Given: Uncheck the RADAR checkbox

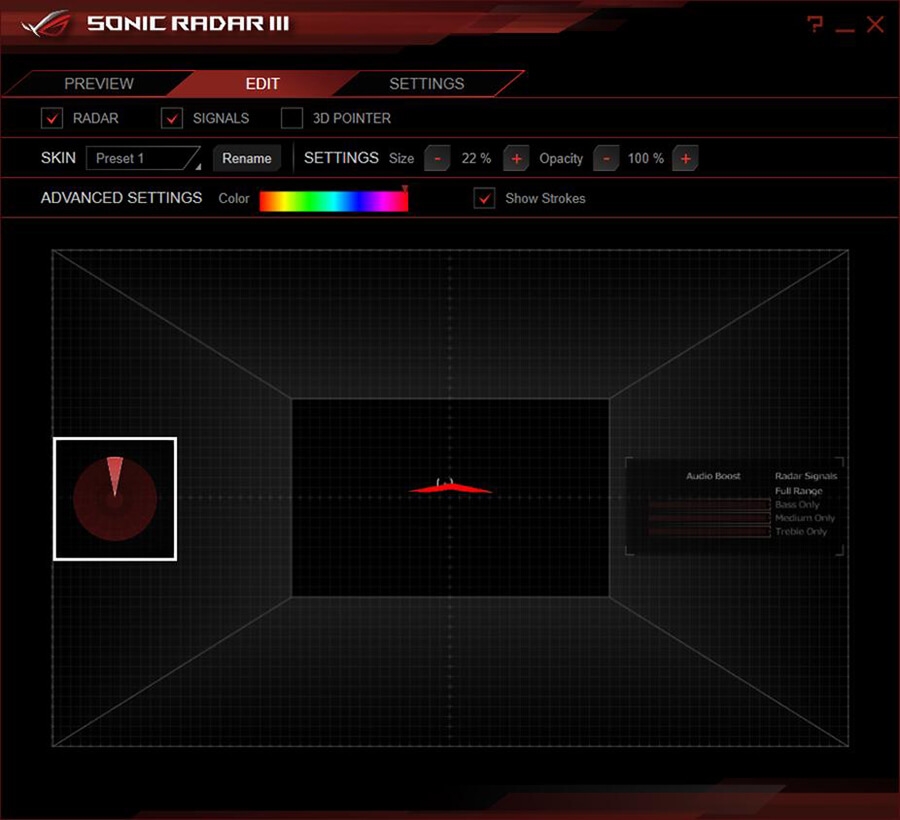Looking at the screenshot, I should (x=52, y=118).
